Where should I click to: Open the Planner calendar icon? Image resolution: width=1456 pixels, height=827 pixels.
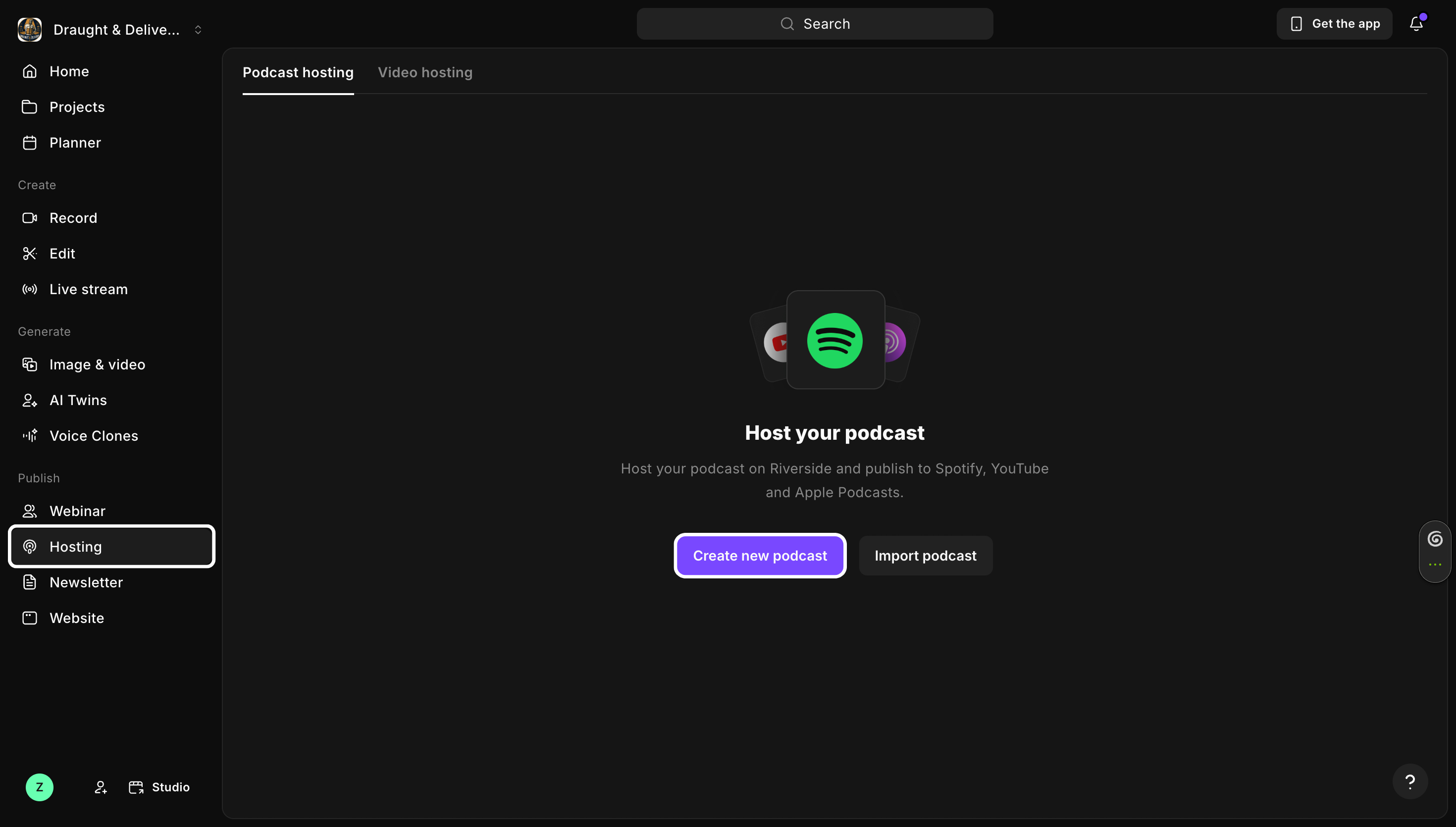[30, 143]
